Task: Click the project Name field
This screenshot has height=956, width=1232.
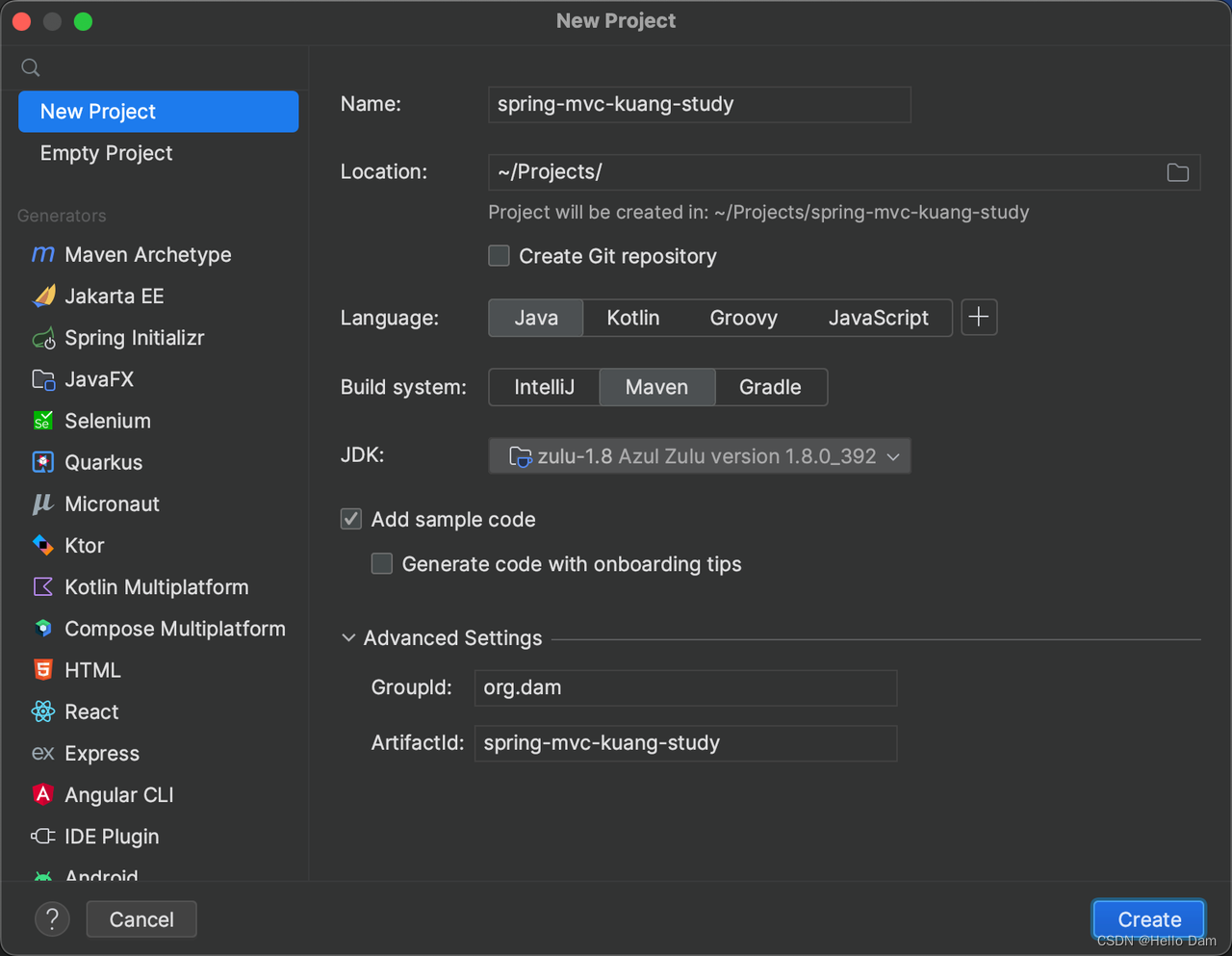Action: point(700,104)
